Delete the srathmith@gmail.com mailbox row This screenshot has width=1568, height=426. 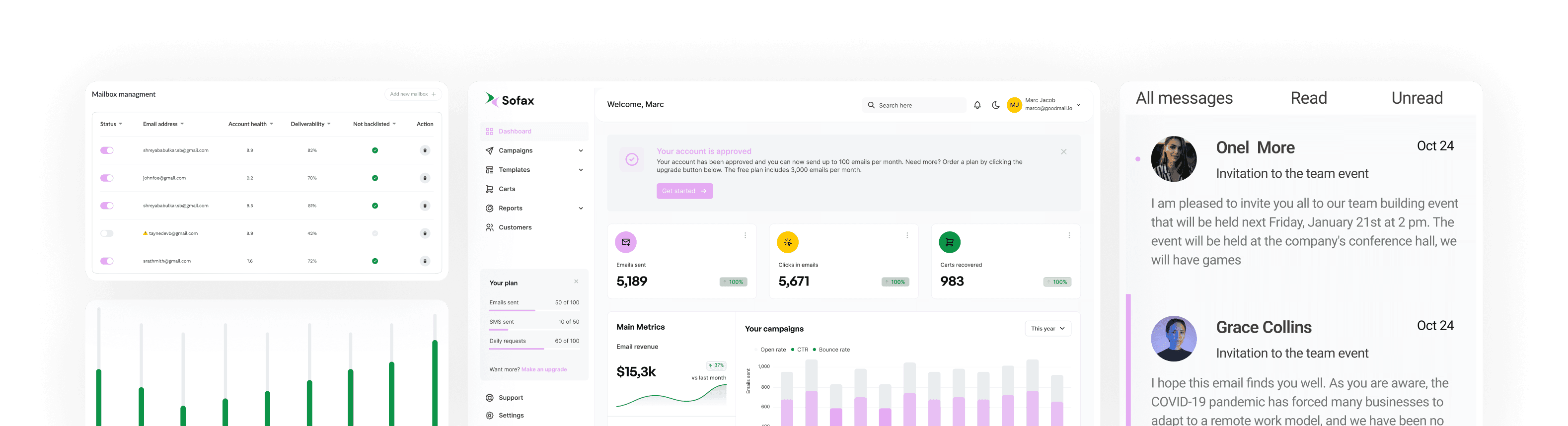(425, 261)
